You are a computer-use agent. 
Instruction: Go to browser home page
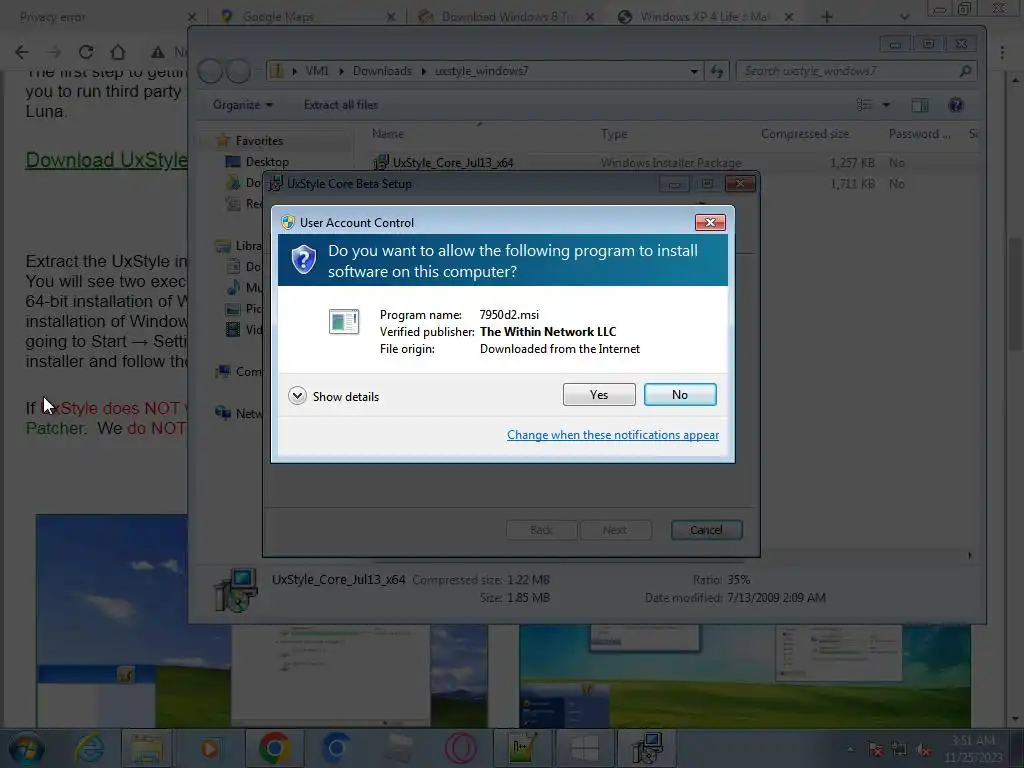click(x=118, y=52)
